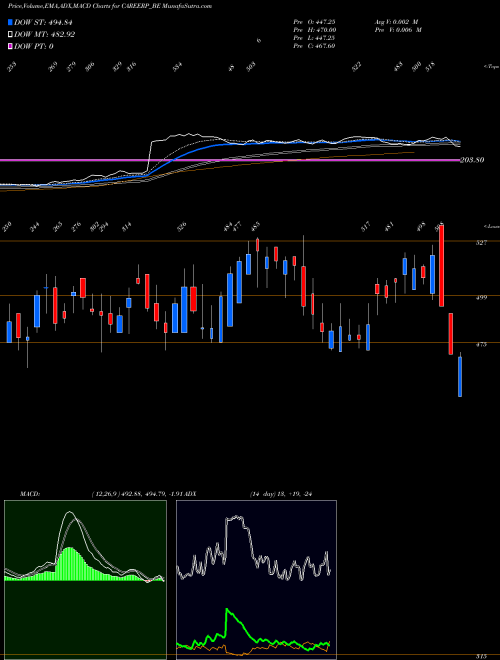500x660 pixels.
Task: Click the MACD histogram chart panel
Action: click(85, 580)
